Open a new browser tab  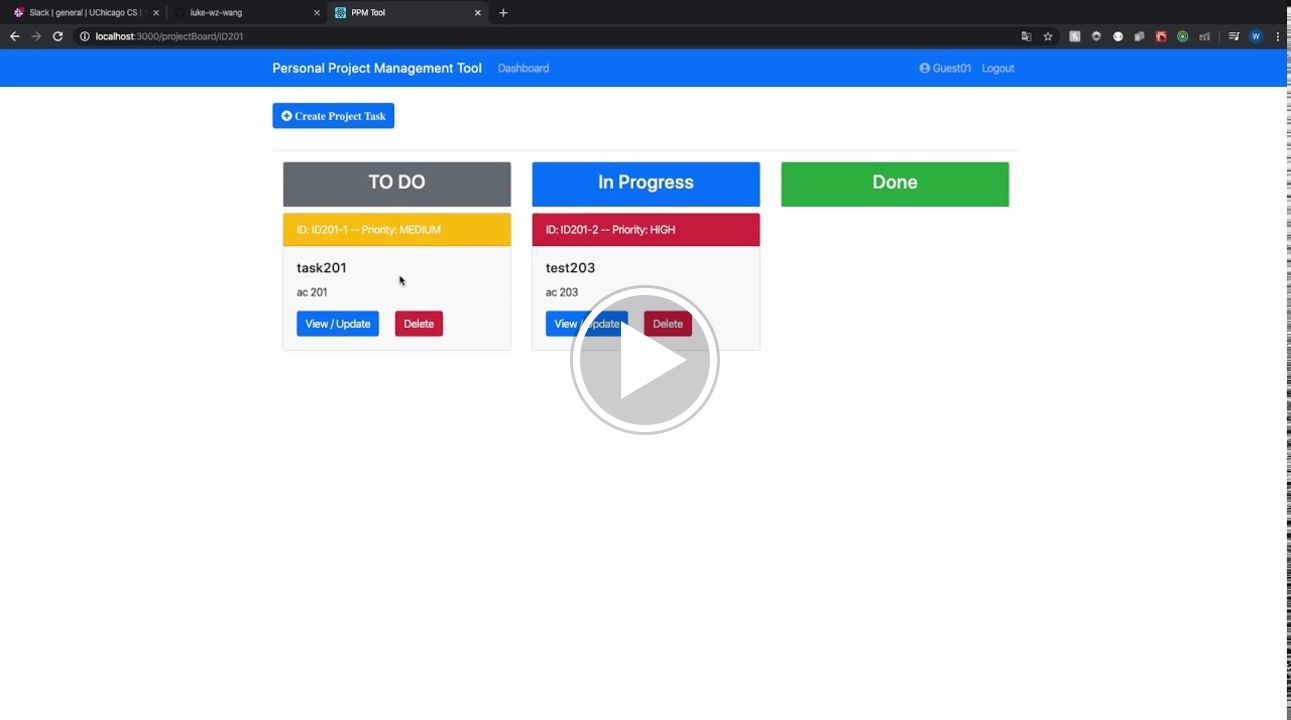(x=503, y=12)
